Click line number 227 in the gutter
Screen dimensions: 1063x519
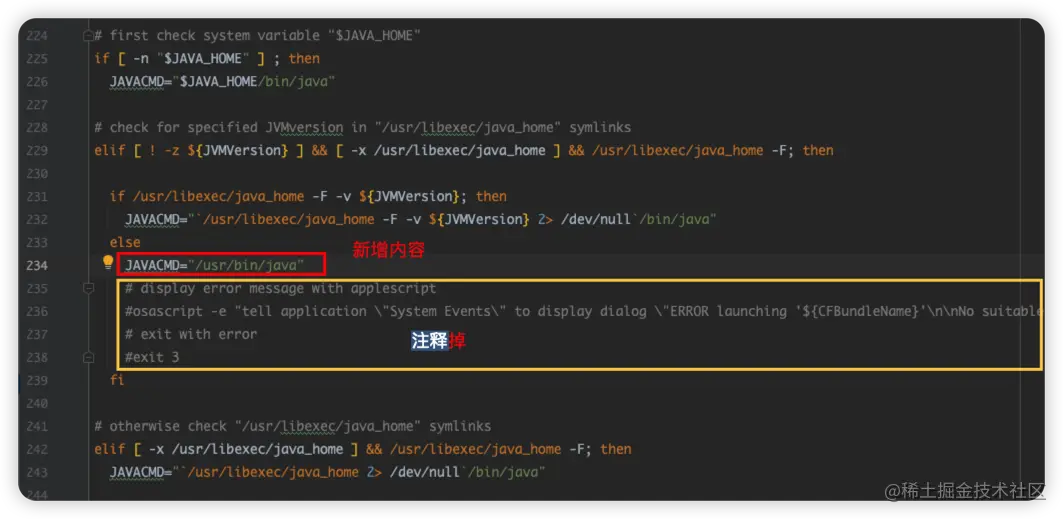37,105
